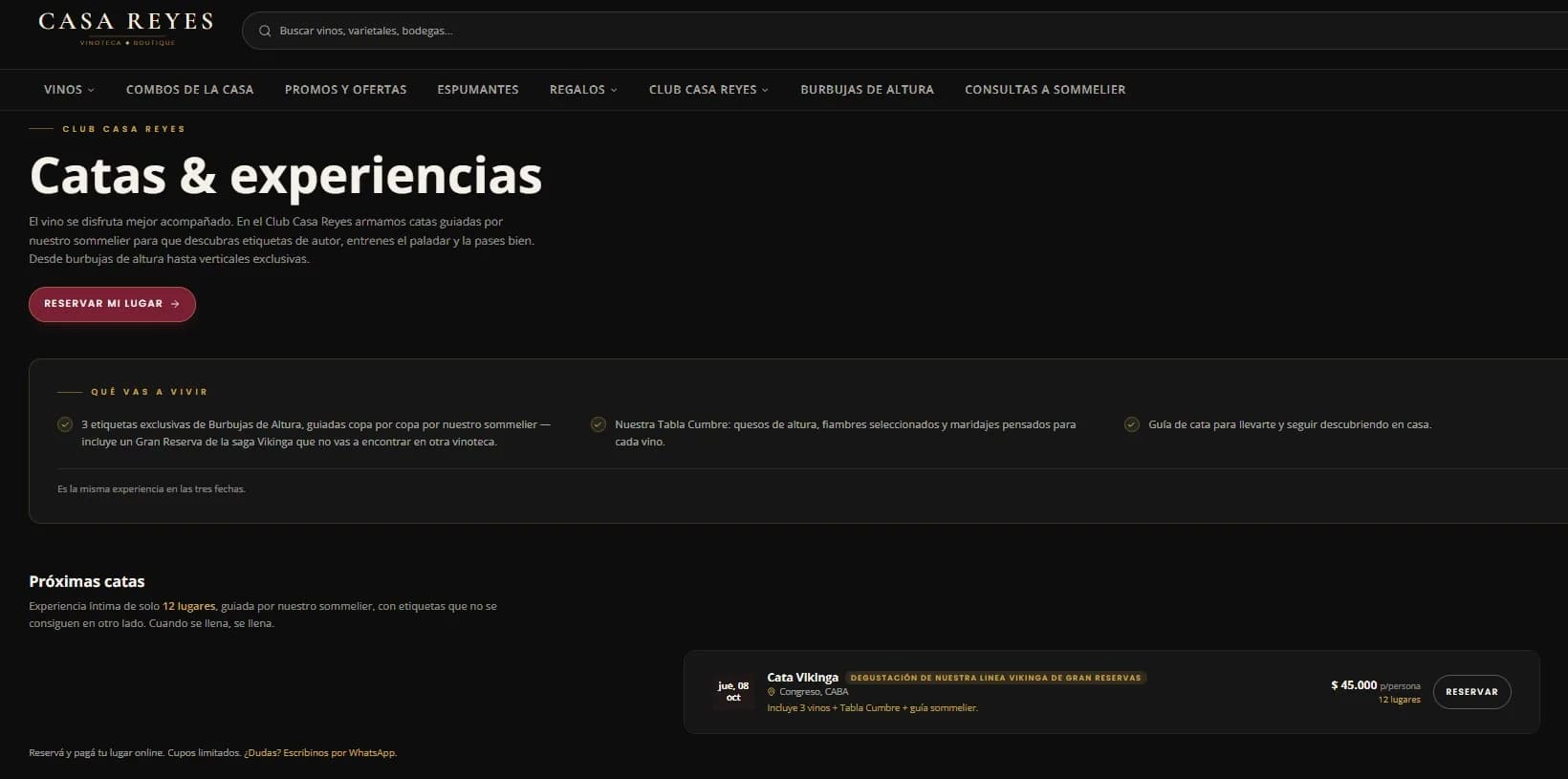Click the check icon next to 3 etiquetas exclusivas
The height and width of the screenshot is (779, 1568).
65,424
